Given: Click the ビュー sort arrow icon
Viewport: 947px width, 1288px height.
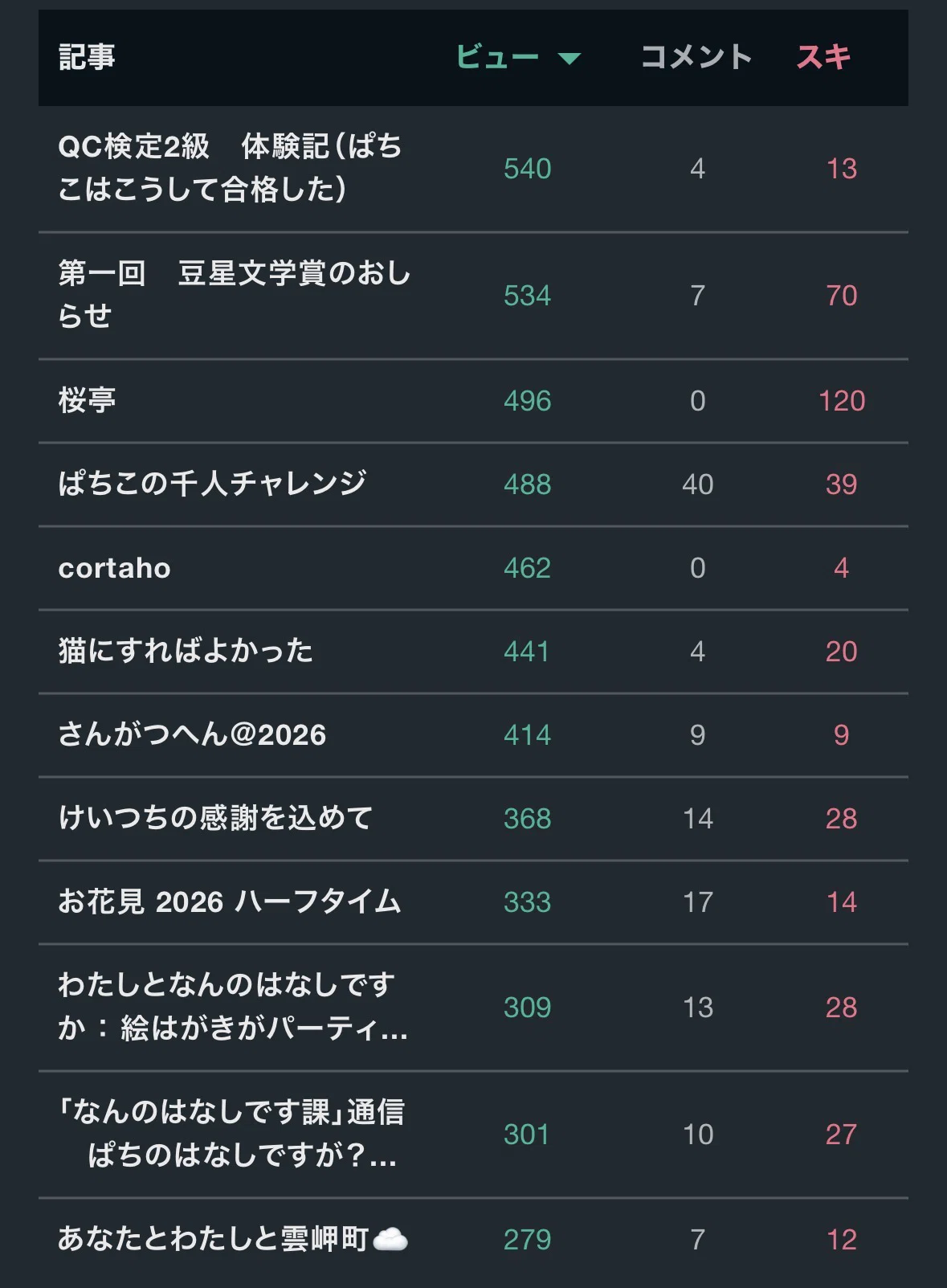Looking at the screenshot, I should [x=569, y=58].
